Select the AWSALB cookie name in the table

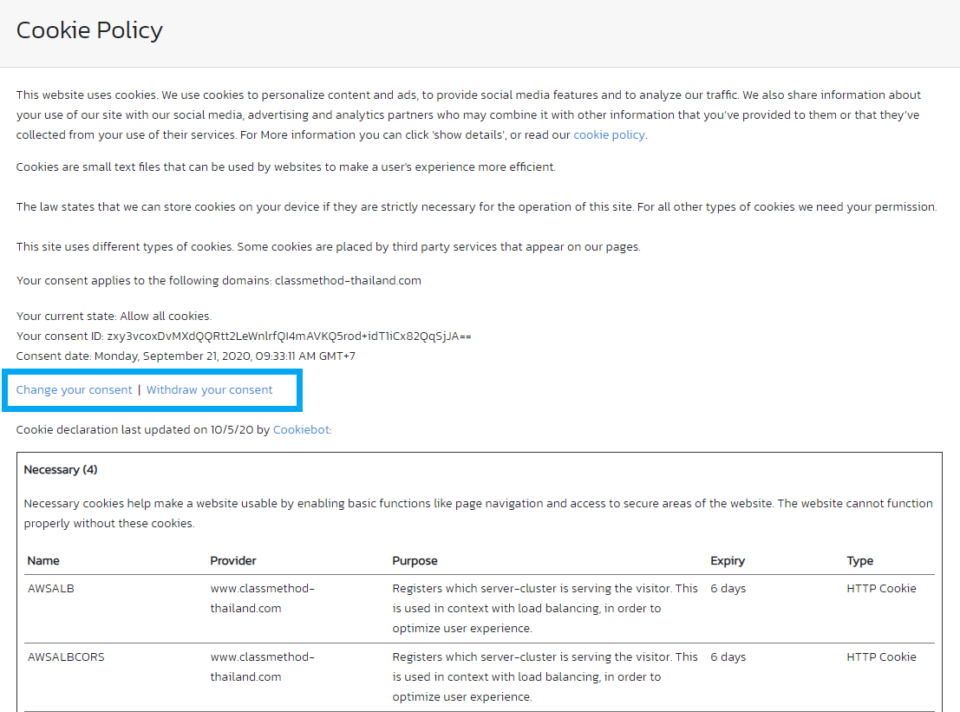(51, 588)
